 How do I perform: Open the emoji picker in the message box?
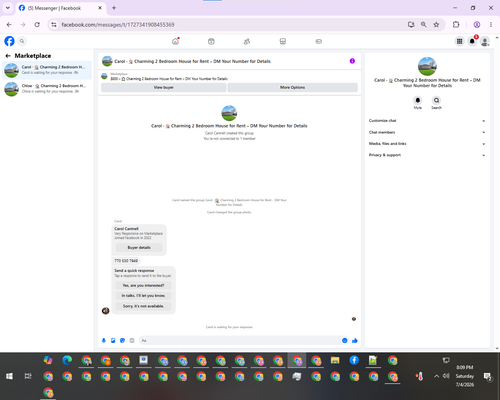(345, 340)
